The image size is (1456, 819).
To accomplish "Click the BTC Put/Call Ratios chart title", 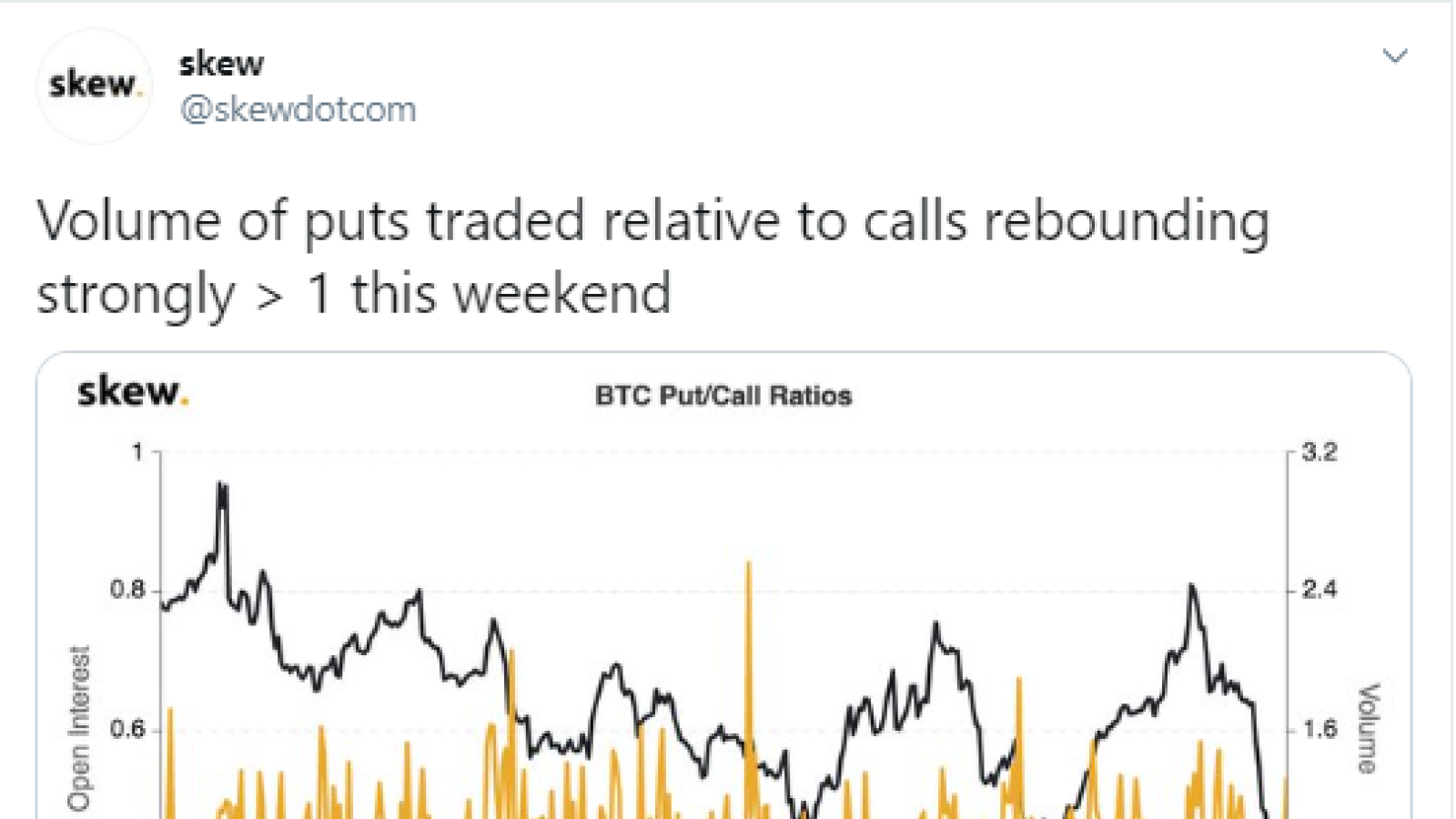I will coord(723,396).
